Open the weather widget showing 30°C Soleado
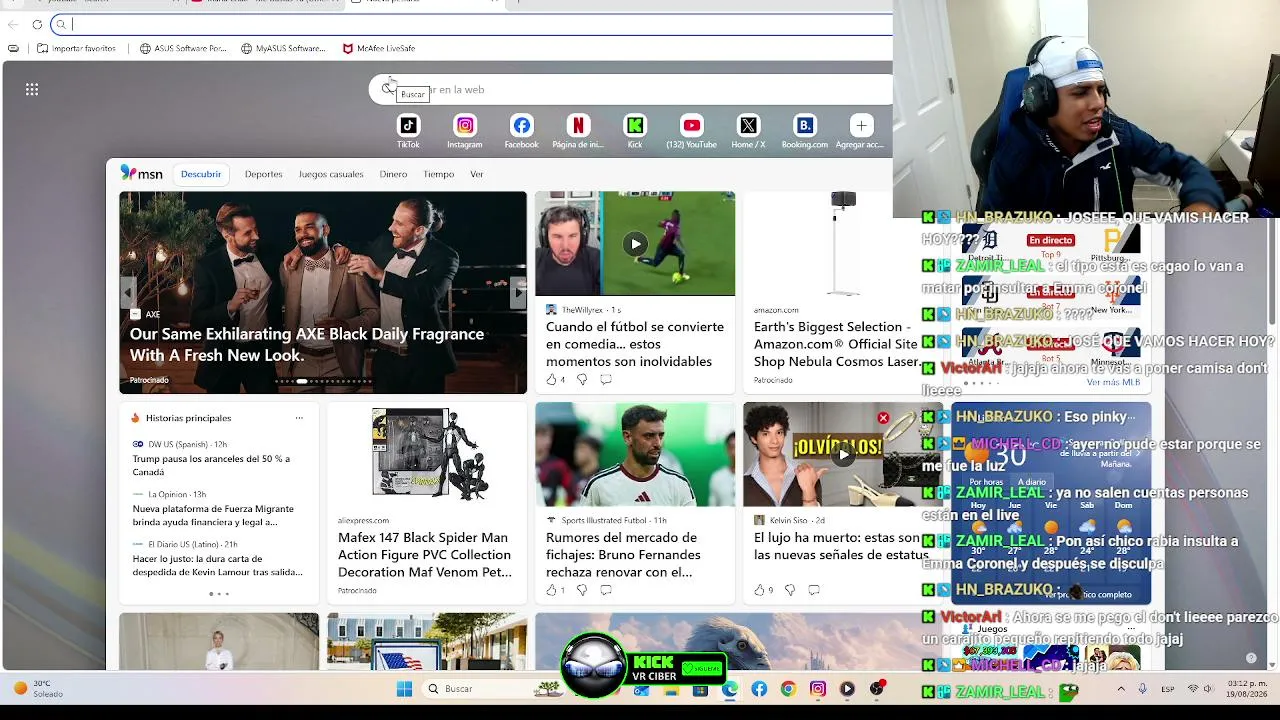 pyautogui.click(x=40, y=689)
